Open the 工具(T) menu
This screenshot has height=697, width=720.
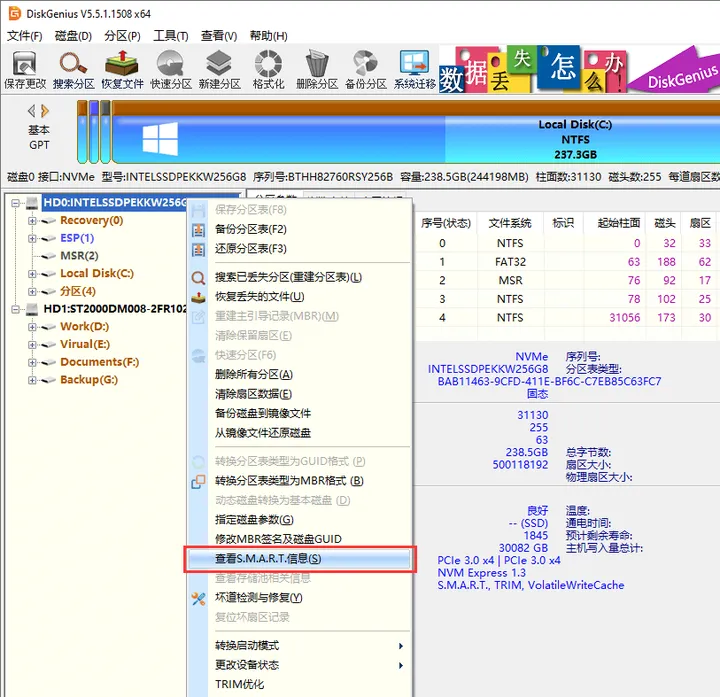click(171, 36)
